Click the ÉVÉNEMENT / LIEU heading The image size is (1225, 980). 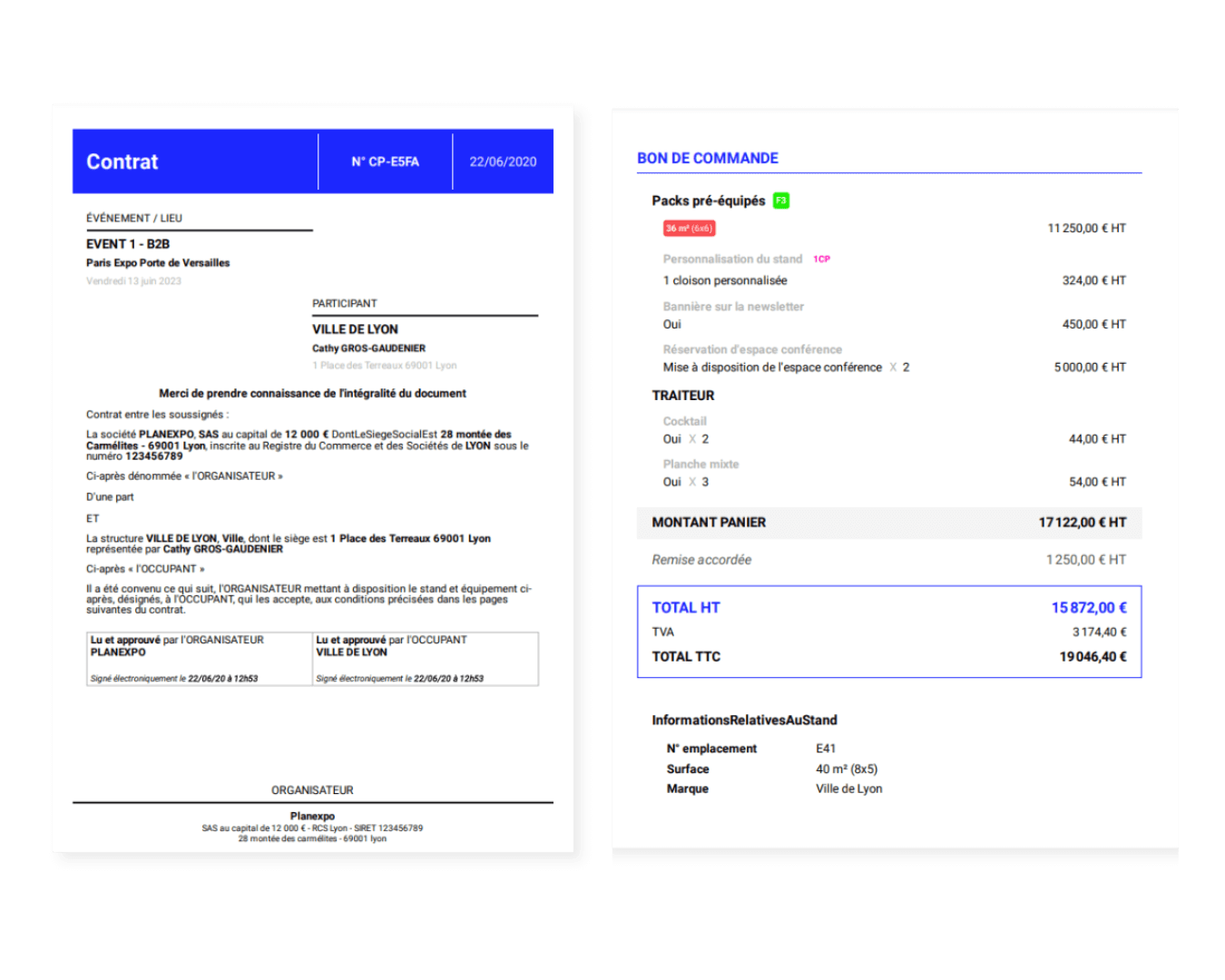[134, 218]
